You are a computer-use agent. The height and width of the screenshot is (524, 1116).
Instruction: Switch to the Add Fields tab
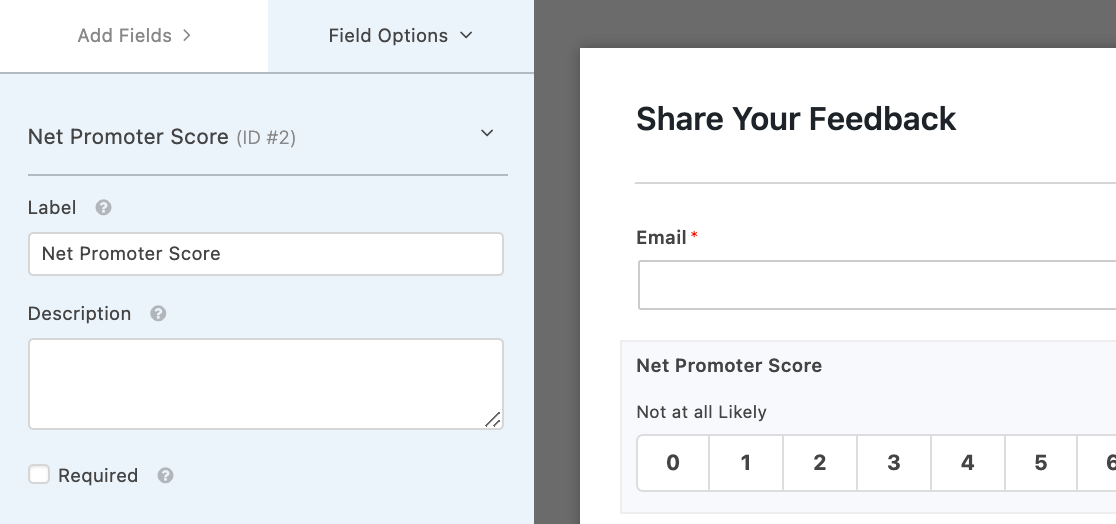134,36
